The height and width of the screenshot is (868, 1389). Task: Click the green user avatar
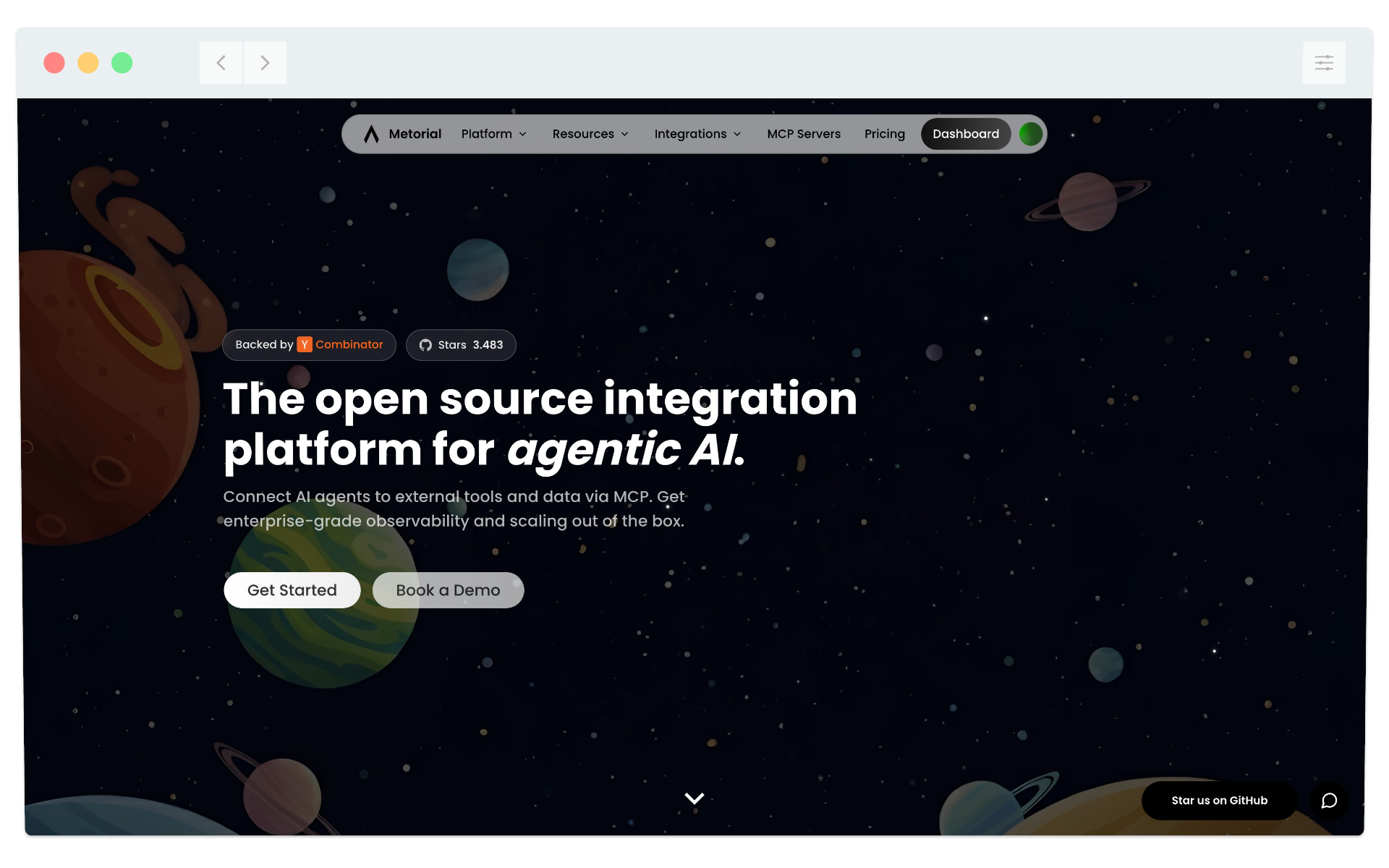coord(1030,134)
